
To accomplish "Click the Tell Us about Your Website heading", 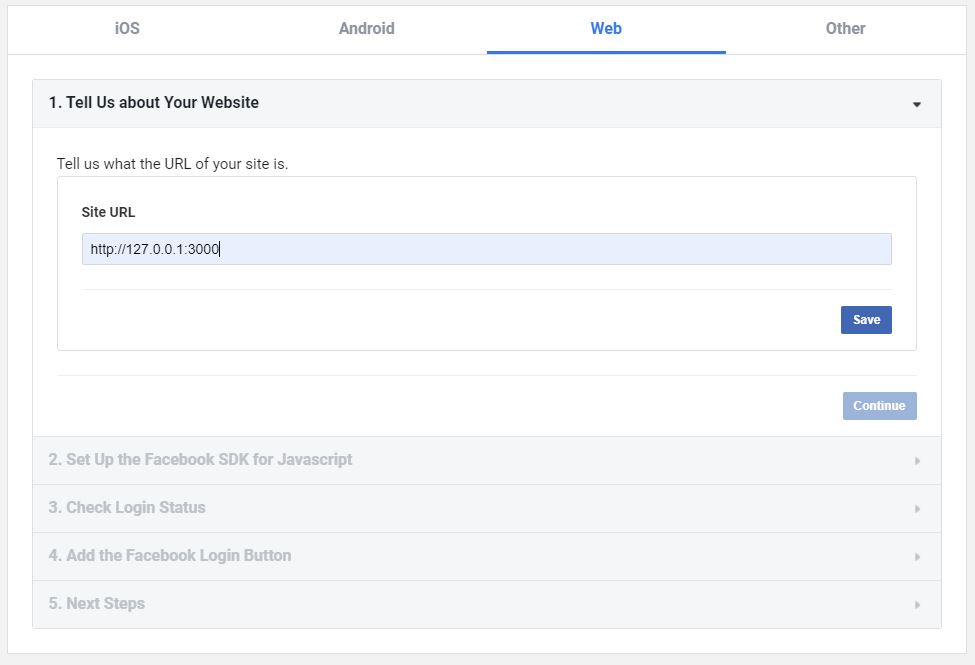I will click(x=153, y=102).
